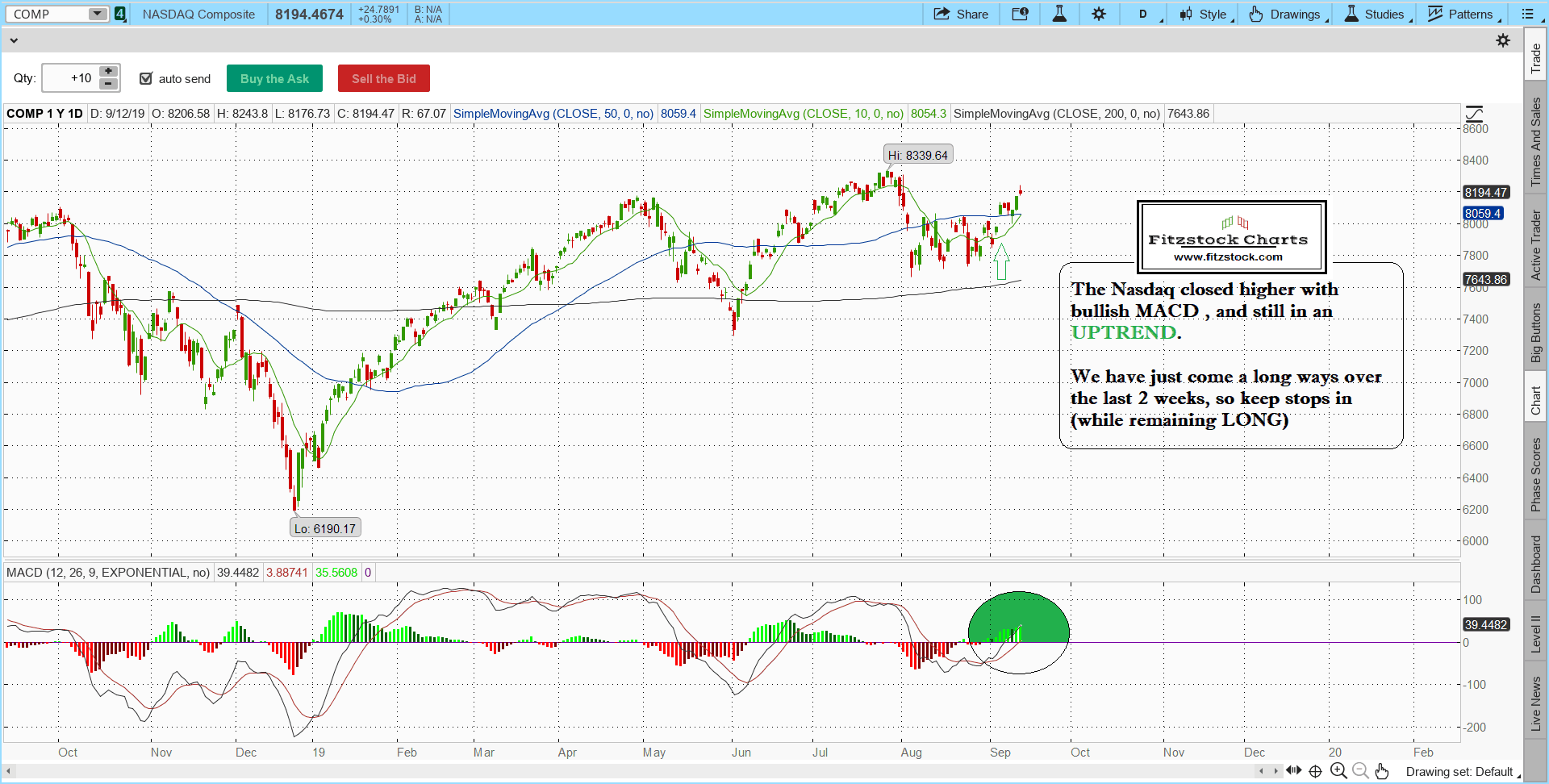Click the crosshair cursor icon
The height and width of the screenshot is (784, 1549).
(1315, 771)
